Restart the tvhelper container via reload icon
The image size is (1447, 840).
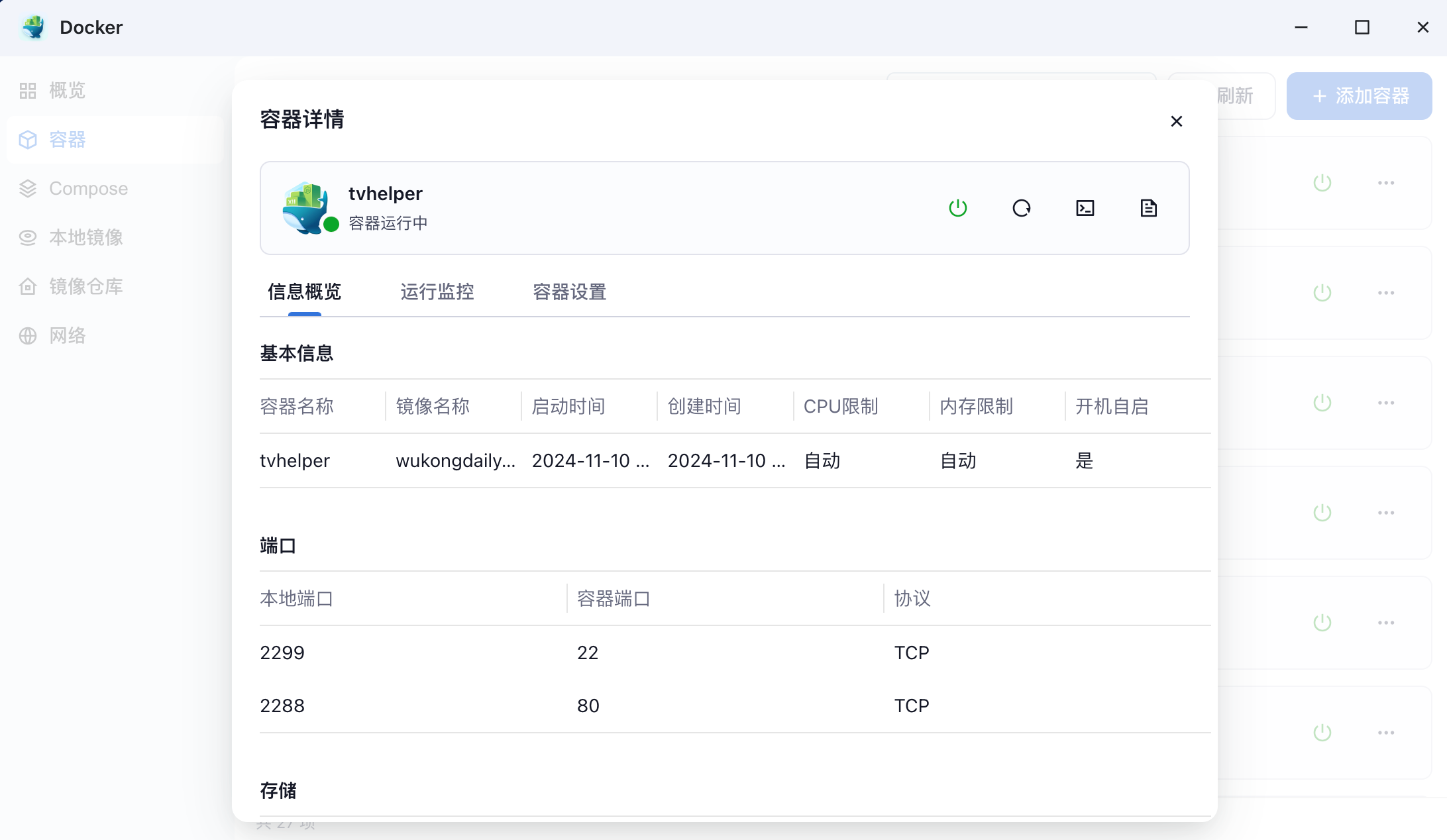[x=1022, y=208]
